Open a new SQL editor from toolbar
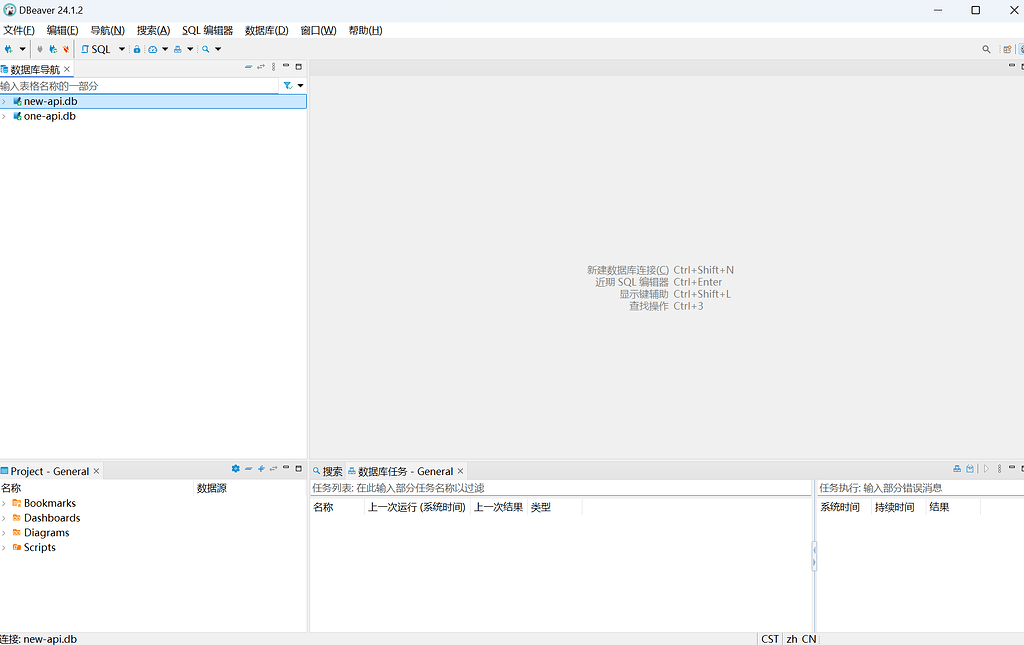The height and width of the screenshot is (645, 1024). (96, 49)
